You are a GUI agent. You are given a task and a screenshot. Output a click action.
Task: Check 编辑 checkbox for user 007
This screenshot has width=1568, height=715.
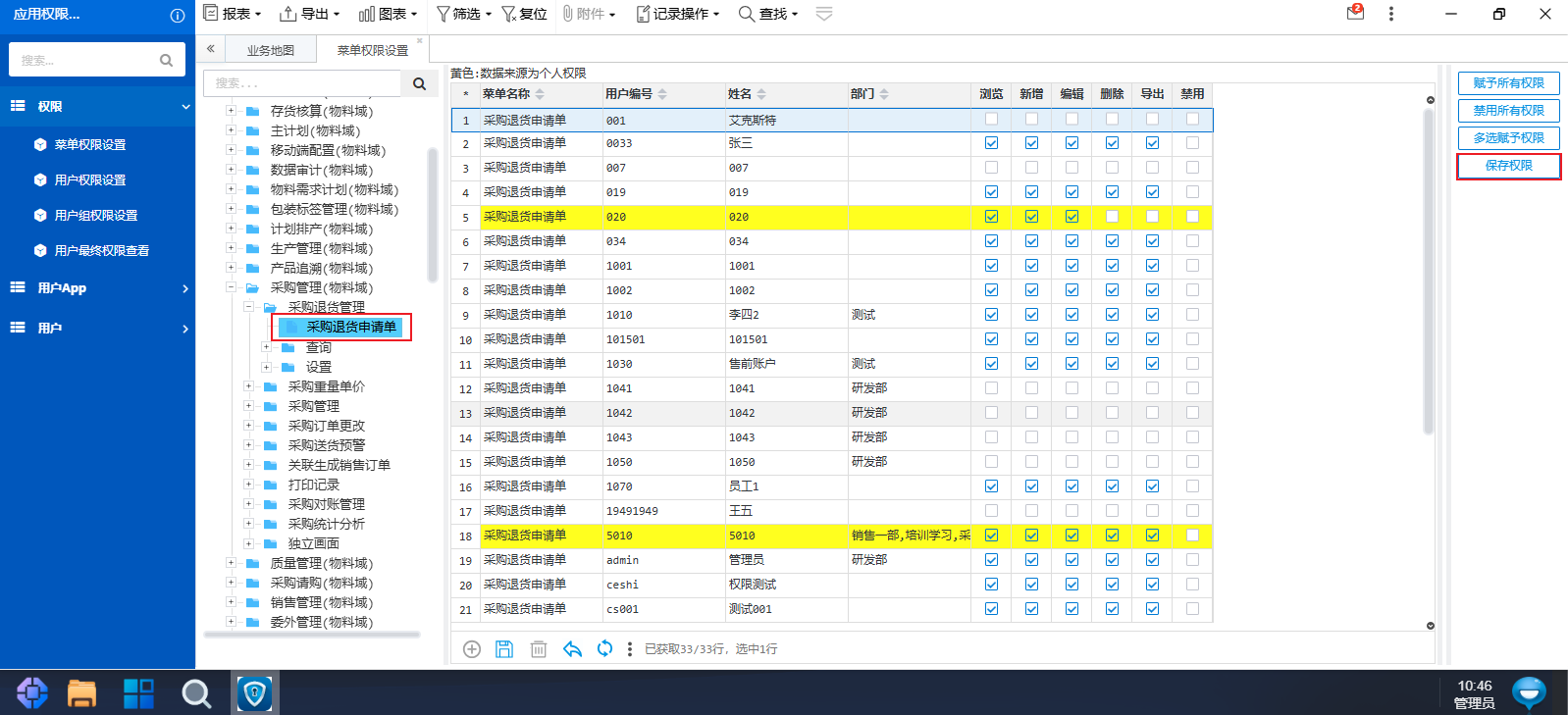(x=1071, y=168)
